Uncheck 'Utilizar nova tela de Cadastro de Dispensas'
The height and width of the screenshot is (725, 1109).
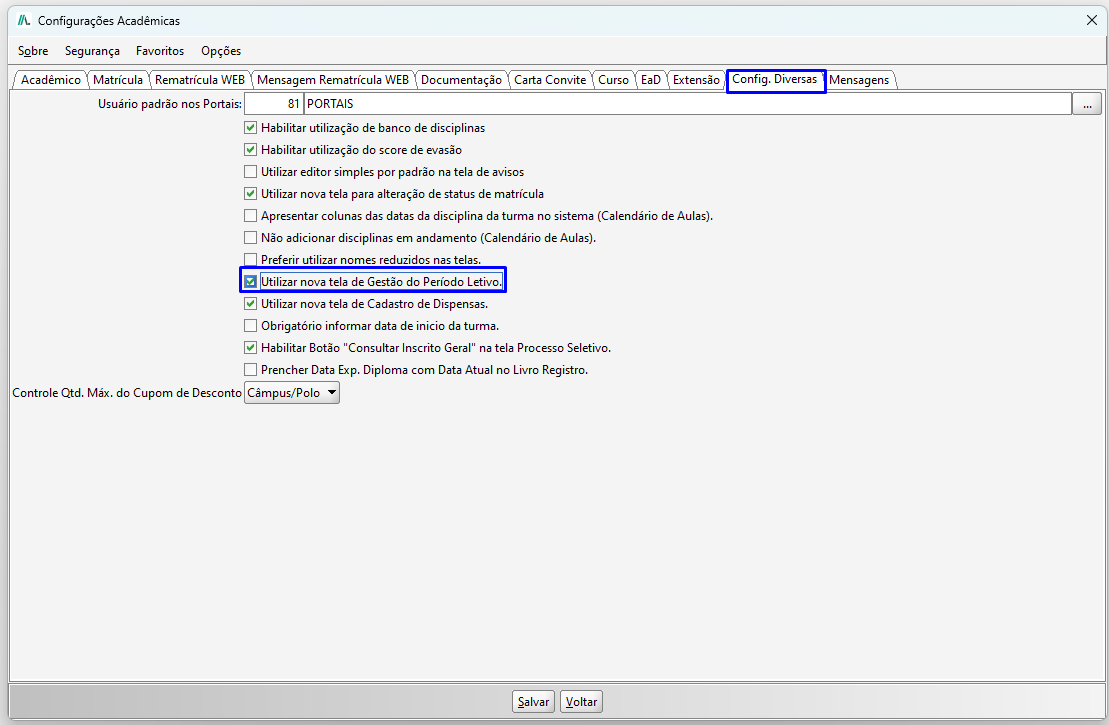(x=250, y=303)
